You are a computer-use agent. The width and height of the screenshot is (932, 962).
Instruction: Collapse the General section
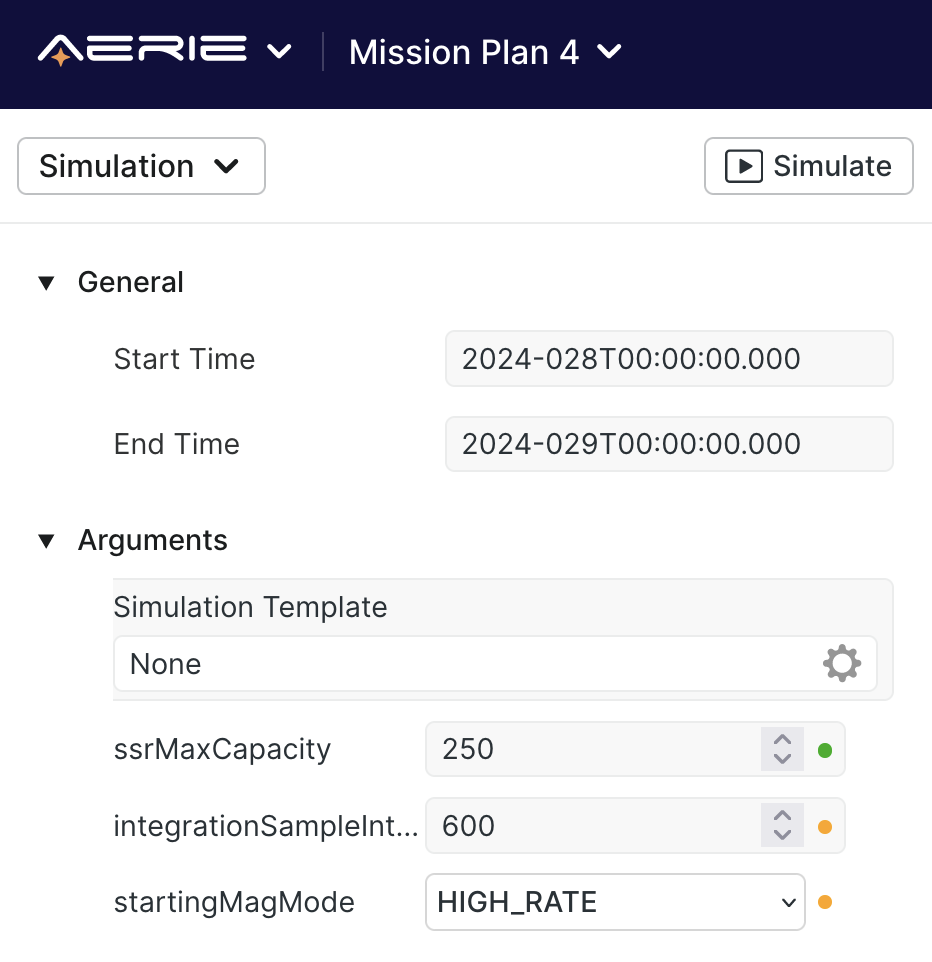pos(46,283)
